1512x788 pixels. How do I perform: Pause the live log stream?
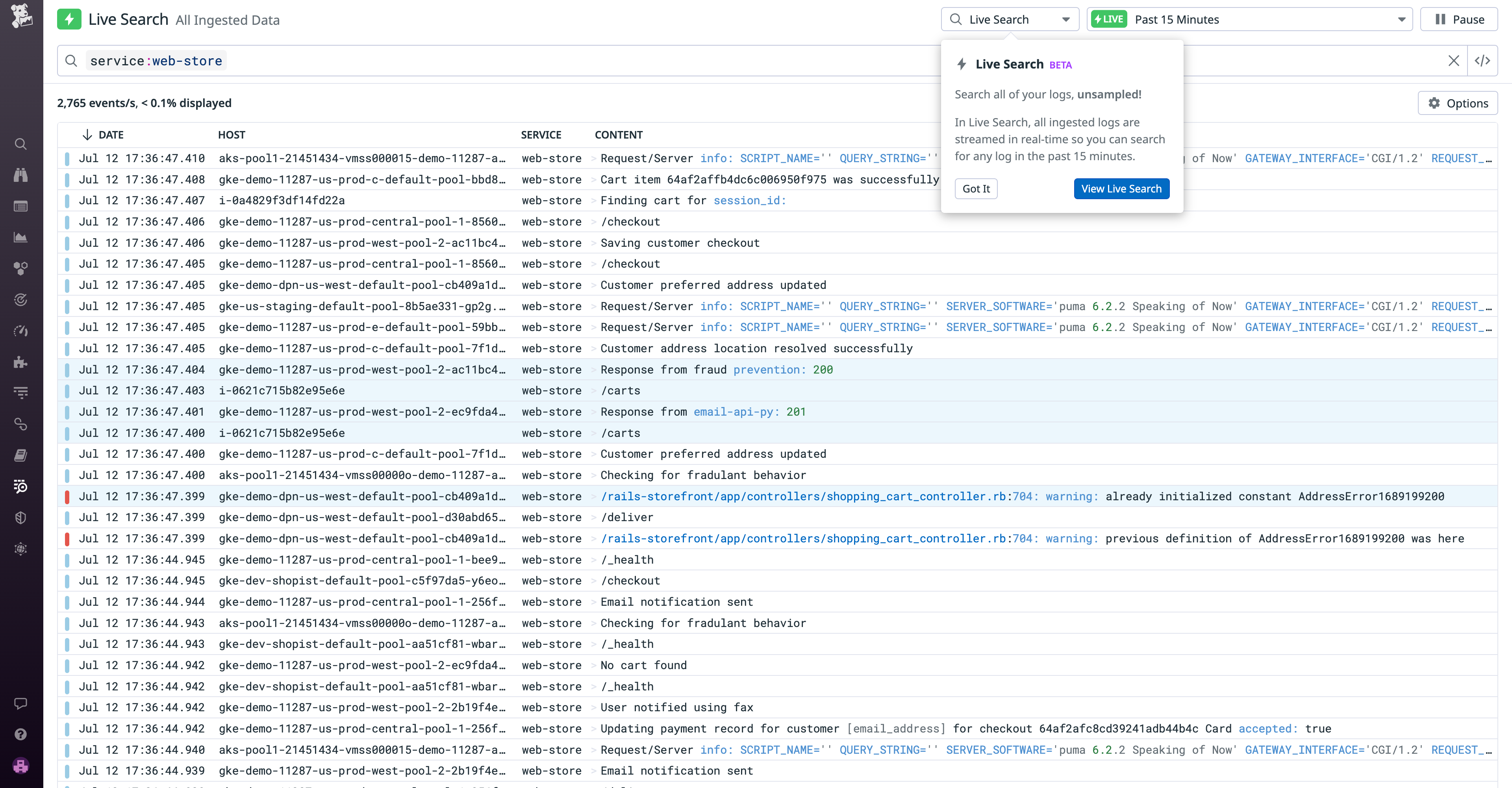[1459, 19]
